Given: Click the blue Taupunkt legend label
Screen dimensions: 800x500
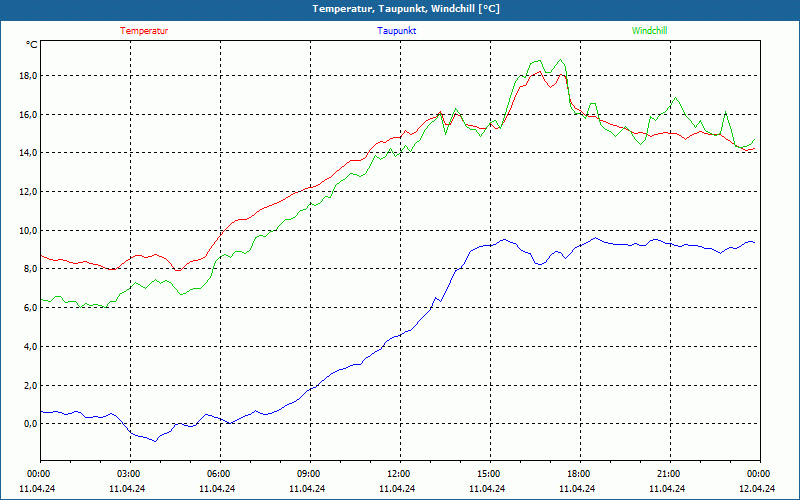Looking at the screenshot, I should [396, 31].
